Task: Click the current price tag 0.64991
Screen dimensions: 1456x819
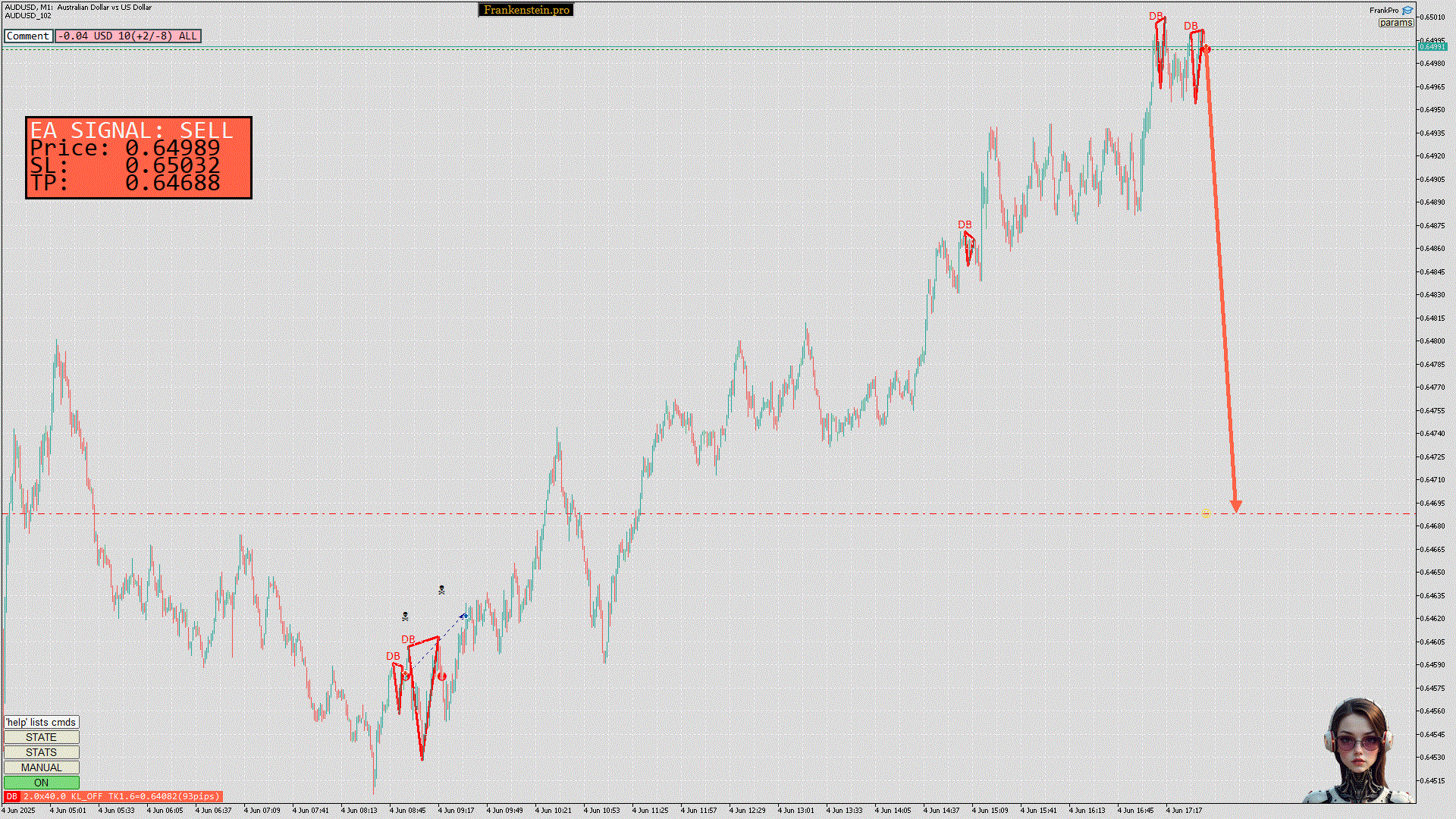Action: 1432,47
